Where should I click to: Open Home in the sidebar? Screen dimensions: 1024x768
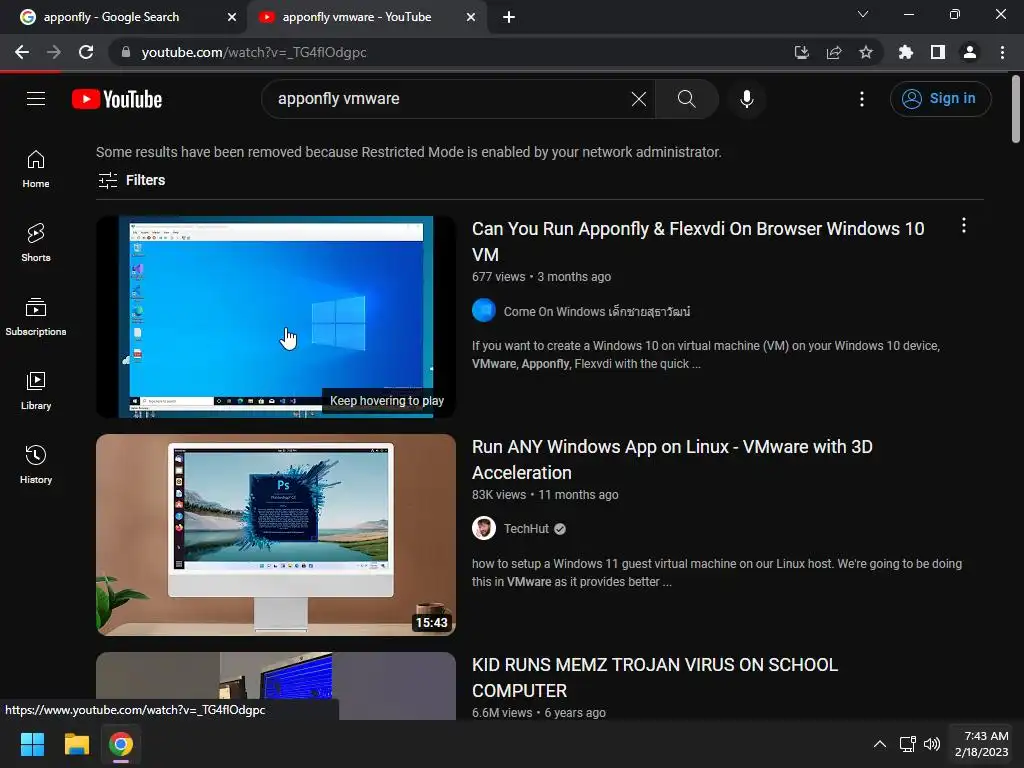tap(36, 168)
